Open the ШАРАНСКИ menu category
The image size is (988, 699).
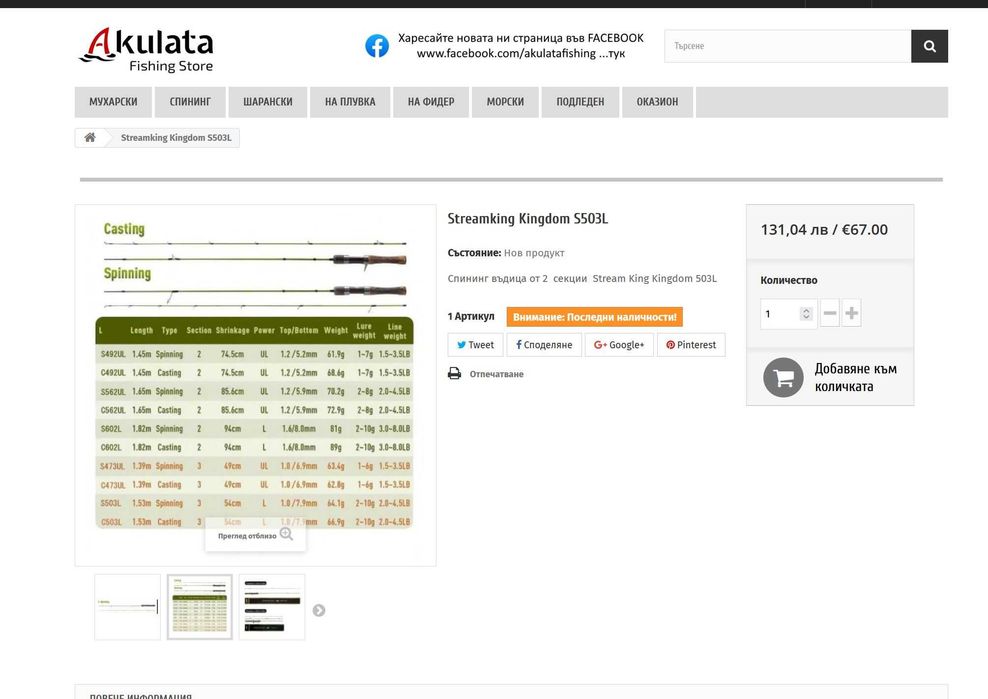point(268,102)
